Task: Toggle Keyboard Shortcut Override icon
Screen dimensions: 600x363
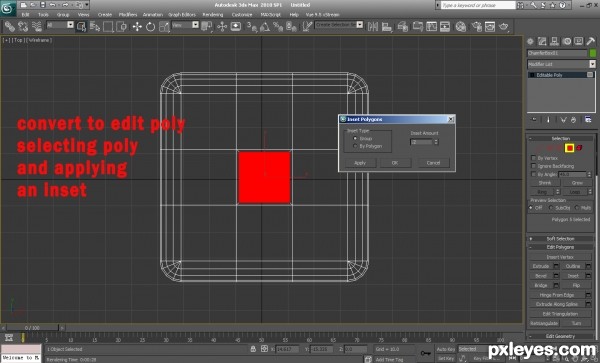Action: click(236, 26)
